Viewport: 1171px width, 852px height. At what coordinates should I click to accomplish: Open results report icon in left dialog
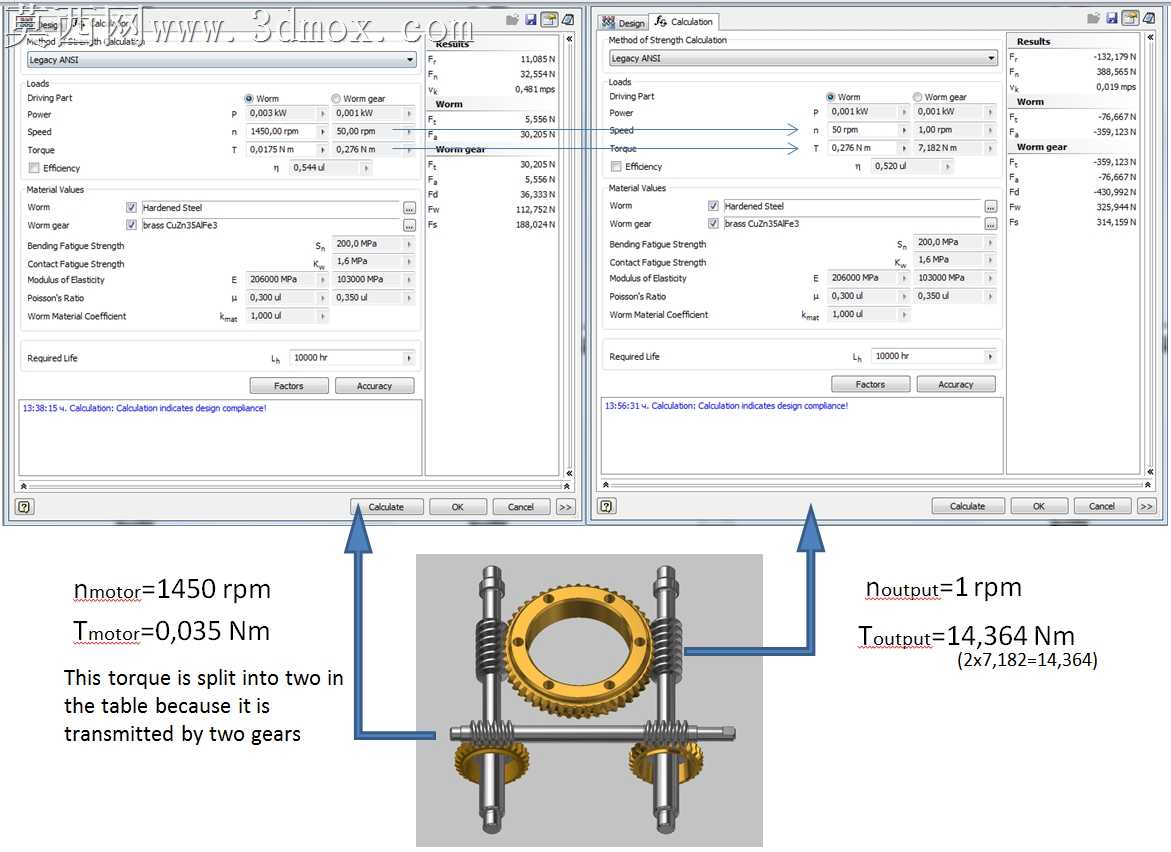(x=568, y=19)
